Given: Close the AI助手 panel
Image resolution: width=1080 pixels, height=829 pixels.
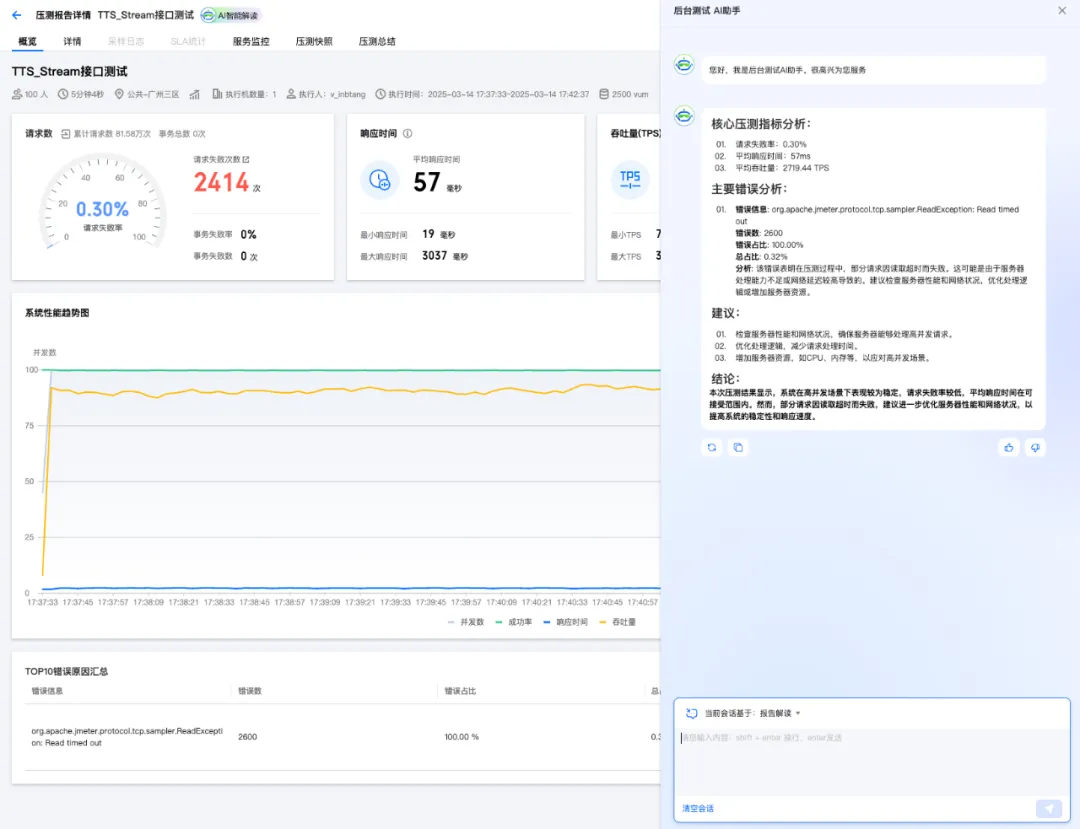Looking at the screenshot, I should pyautogui.click(x=1062, y=10).
